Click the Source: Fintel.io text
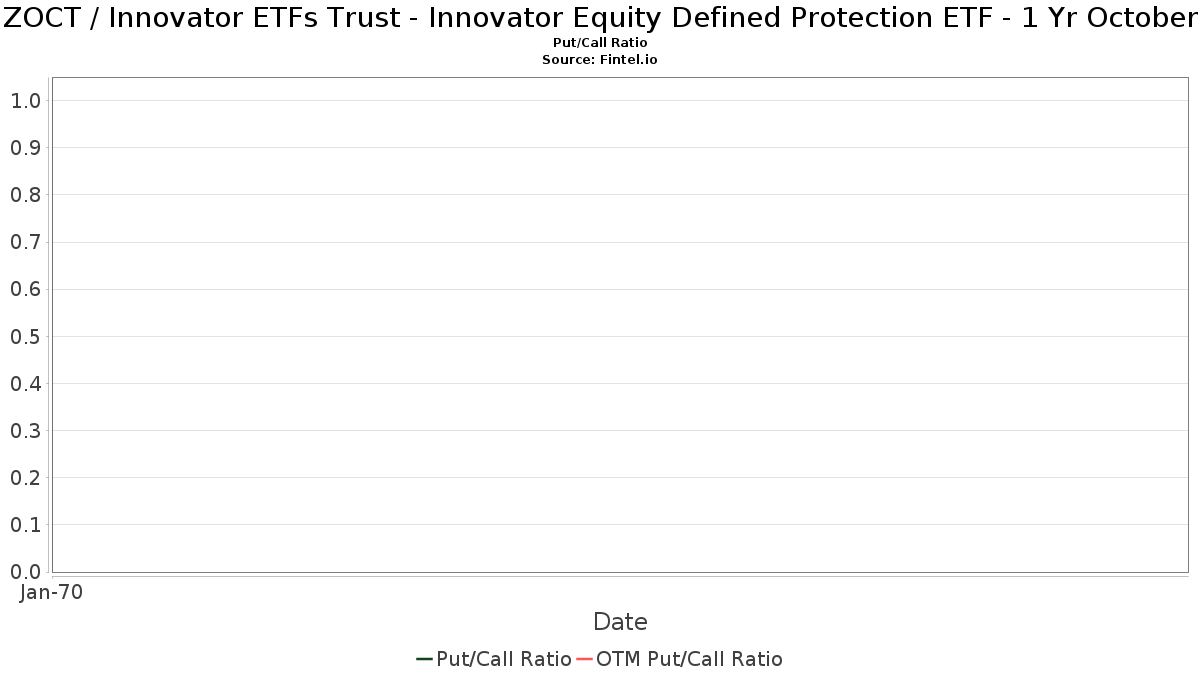 pyautogui.click(x=600, y=60)
